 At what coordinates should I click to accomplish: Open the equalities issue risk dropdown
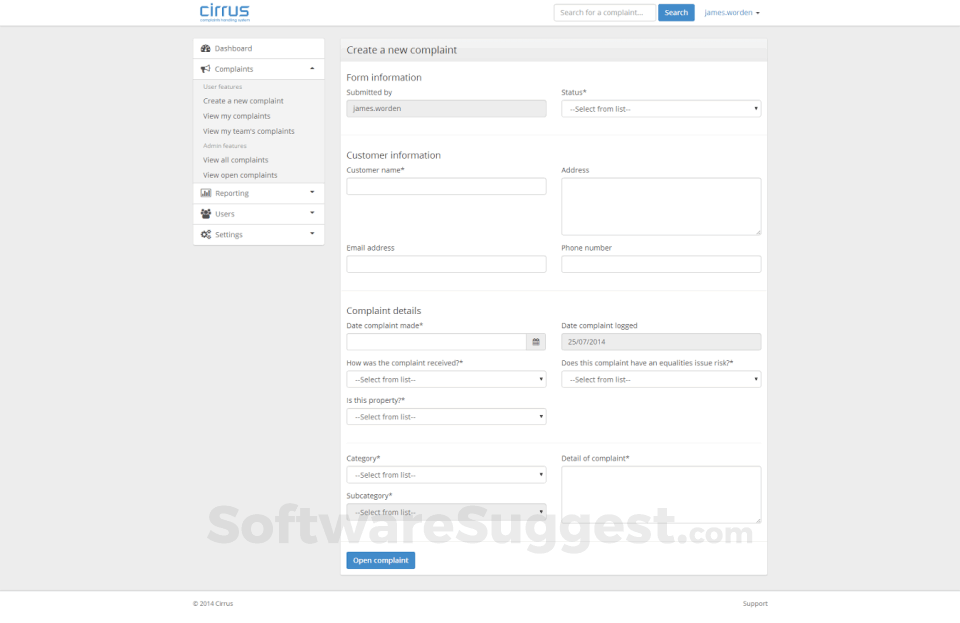click(x=660, y=379)
